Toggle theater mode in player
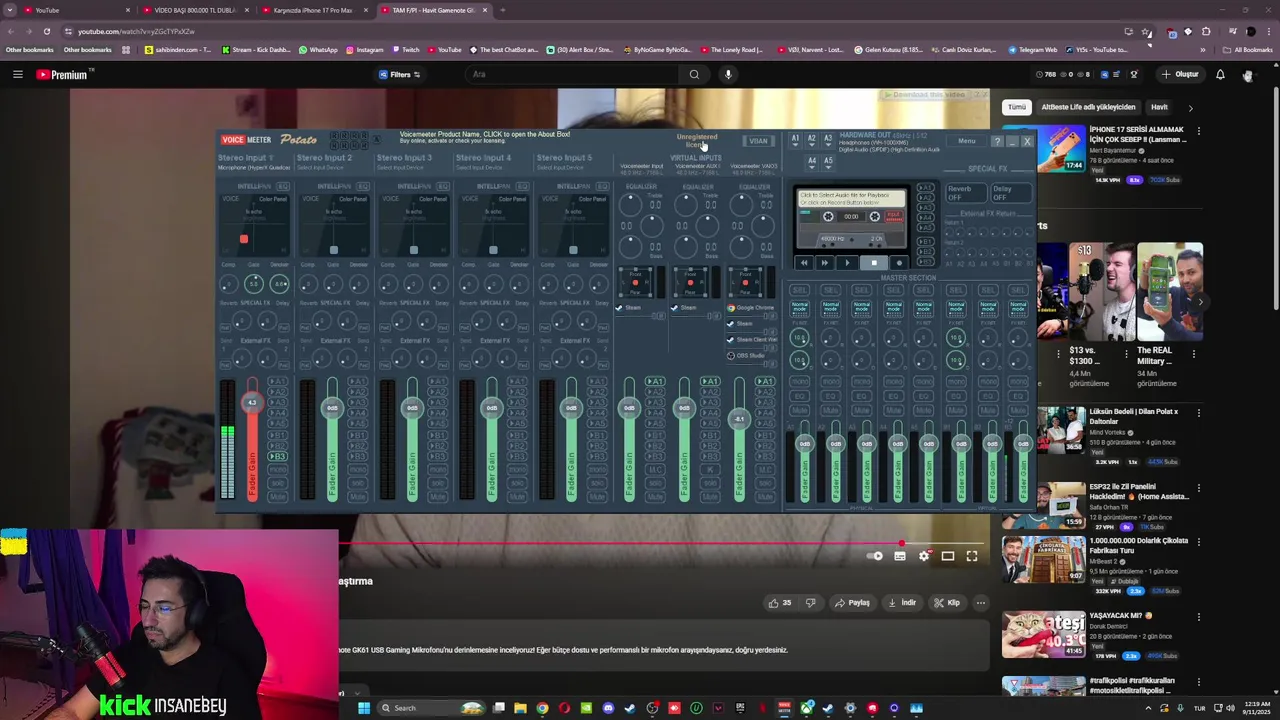Image resolution: width=1280 pixels, height=720 pixels. pos(947,556)
